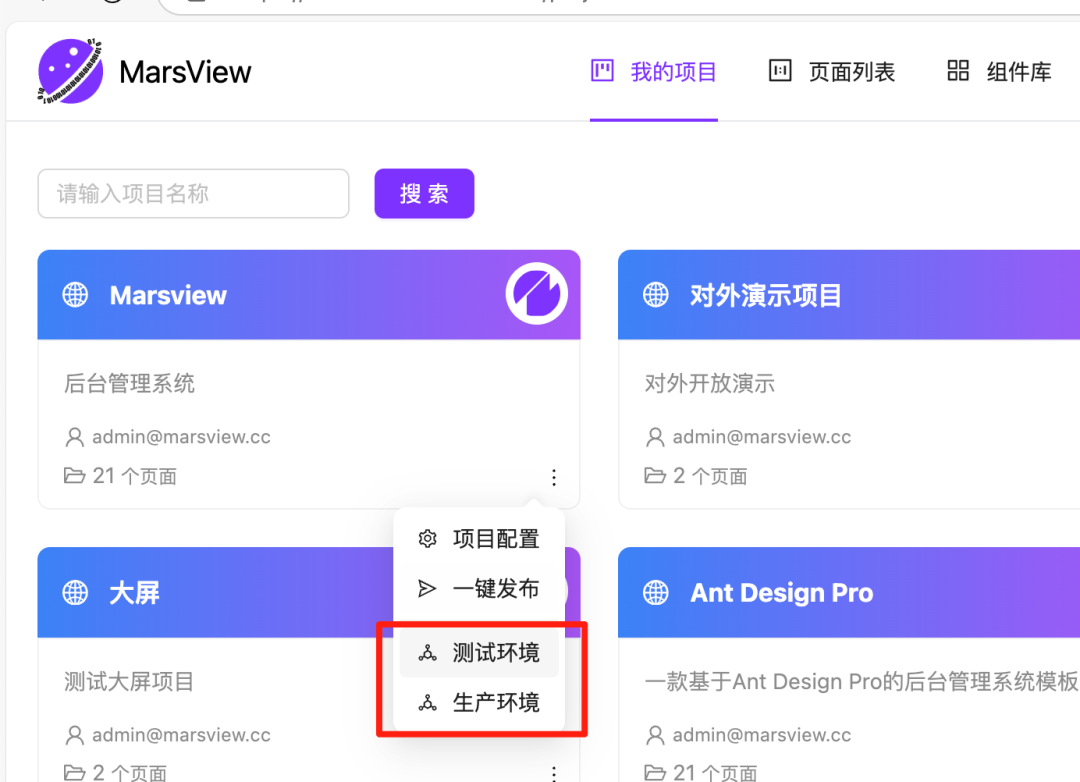The width and height of the screenshot is (1080, 782).
Task: Focus the 请输入项目名称 search field
Action: tap(193, 194)
